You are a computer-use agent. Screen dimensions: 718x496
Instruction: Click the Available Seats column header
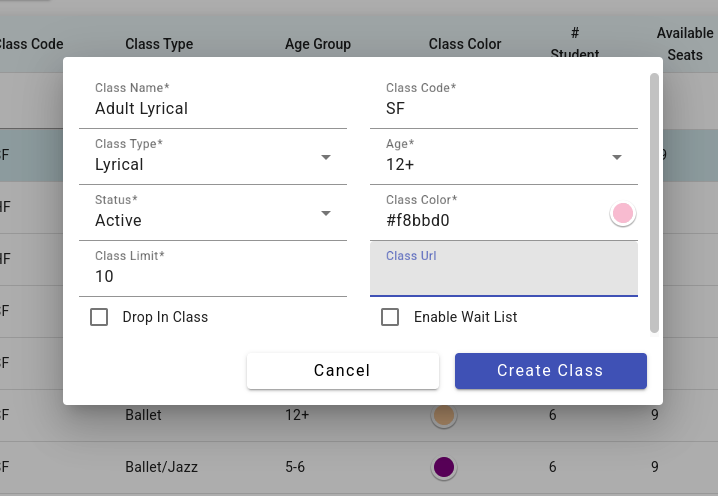(x=685, y=44)
